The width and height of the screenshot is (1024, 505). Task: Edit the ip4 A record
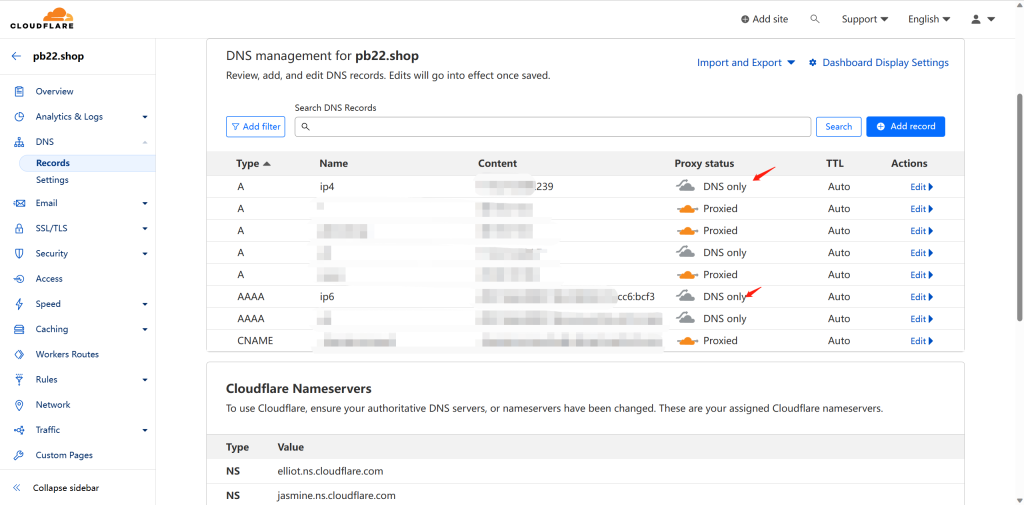point(921,187)
